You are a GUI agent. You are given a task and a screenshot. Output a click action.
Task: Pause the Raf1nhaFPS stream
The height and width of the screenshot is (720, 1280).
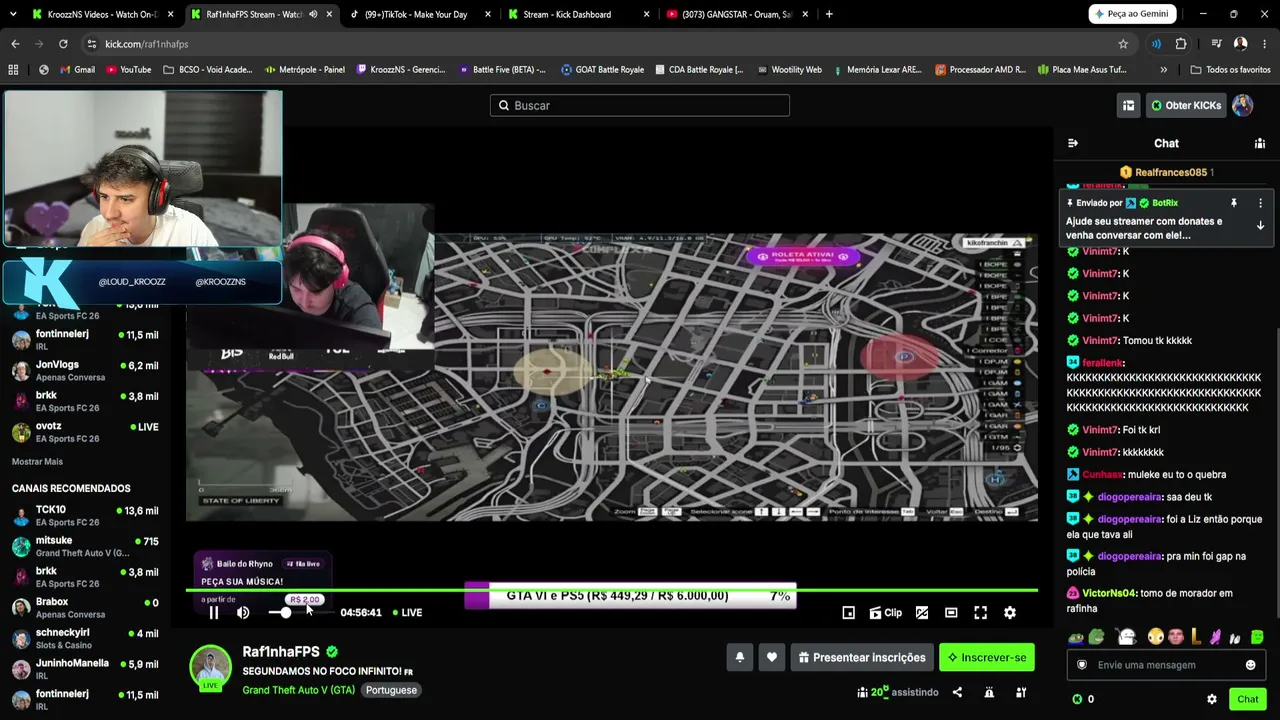(213, 613)
